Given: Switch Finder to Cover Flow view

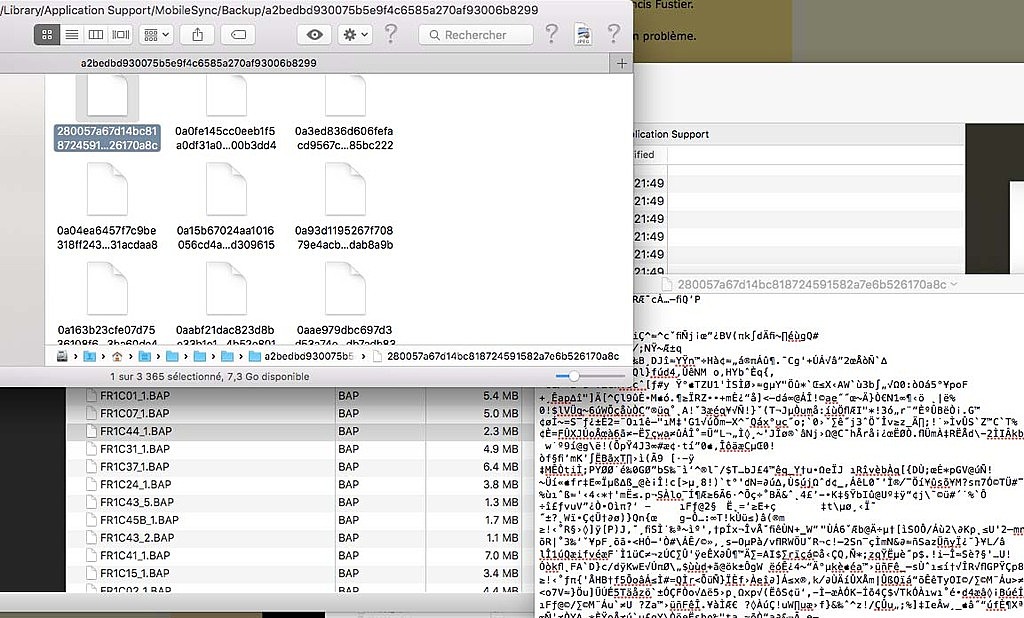Looking at the screenshot, I should click(x=121, y=35).
